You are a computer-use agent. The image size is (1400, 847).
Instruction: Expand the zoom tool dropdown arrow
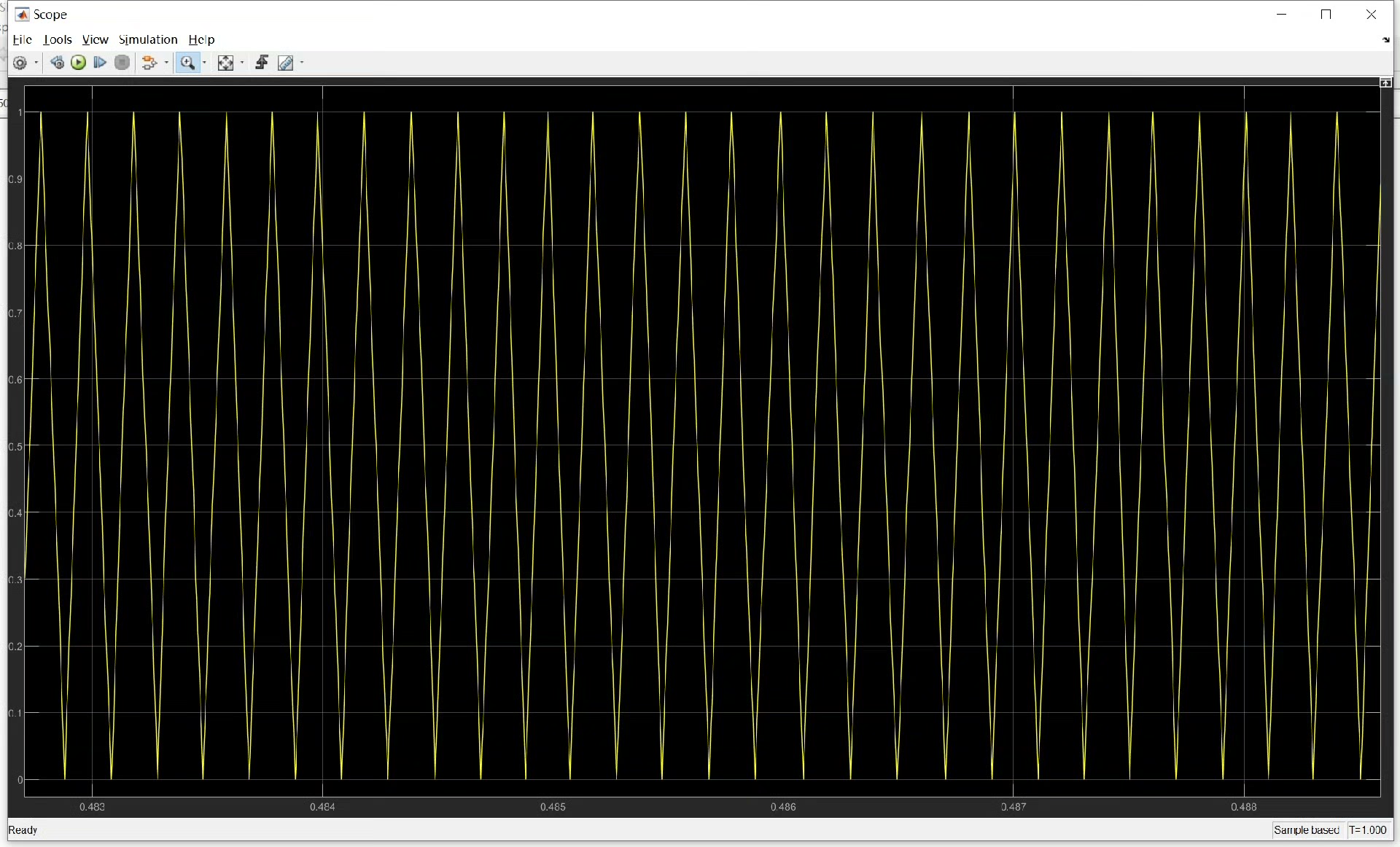204,63
